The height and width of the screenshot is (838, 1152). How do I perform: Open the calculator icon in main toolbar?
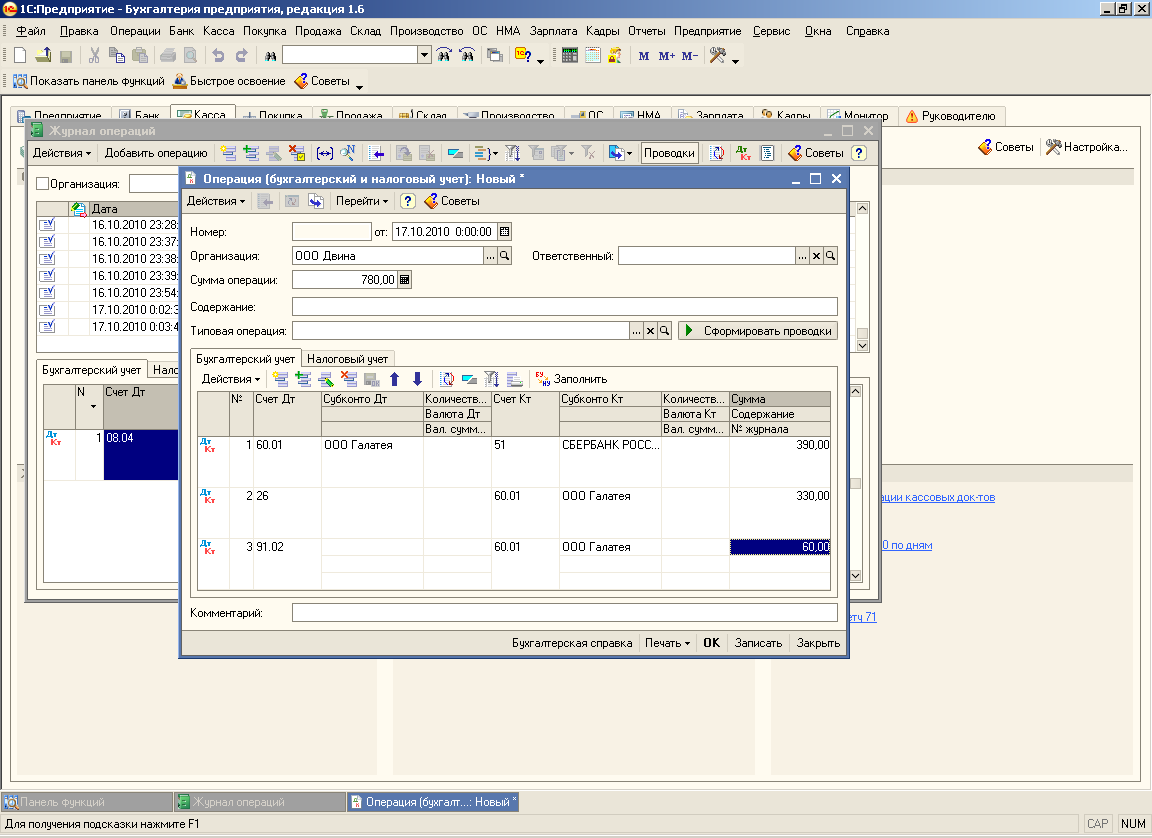click(x=569, y=55)
